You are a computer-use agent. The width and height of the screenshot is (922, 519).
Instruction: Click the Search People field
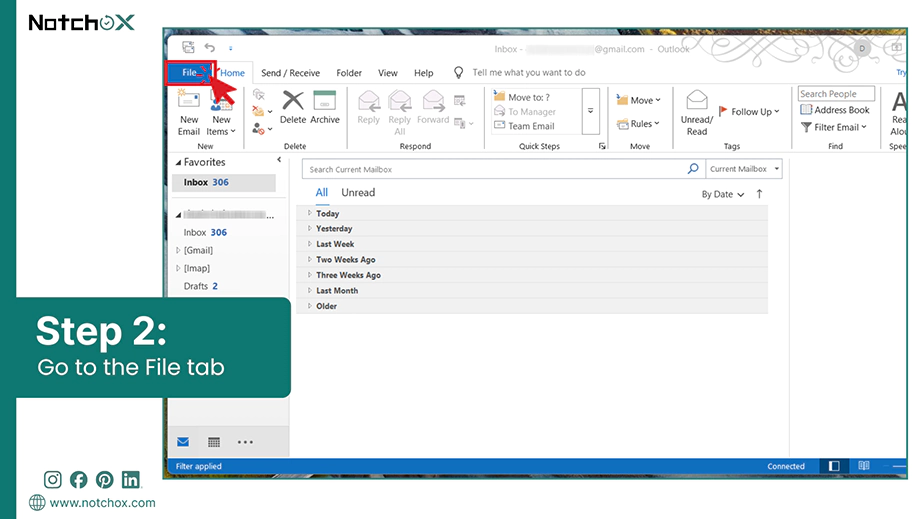point(836,93)
